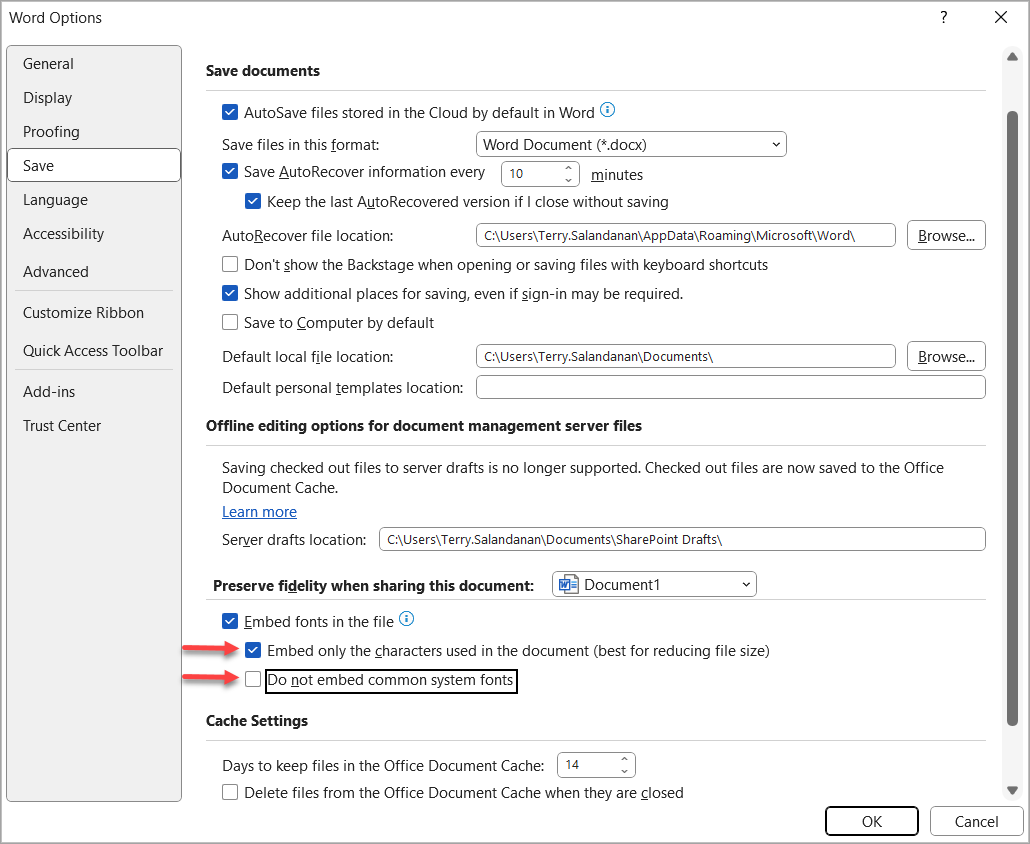Toggle Embed fonts in the file checkbox
The height and width of the screenshot is (844, 1030).
click(230, 621)
